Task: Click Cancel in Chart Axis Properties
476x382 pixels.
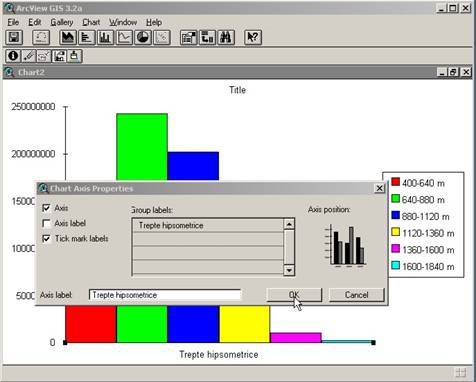Action: click(357, 295)
